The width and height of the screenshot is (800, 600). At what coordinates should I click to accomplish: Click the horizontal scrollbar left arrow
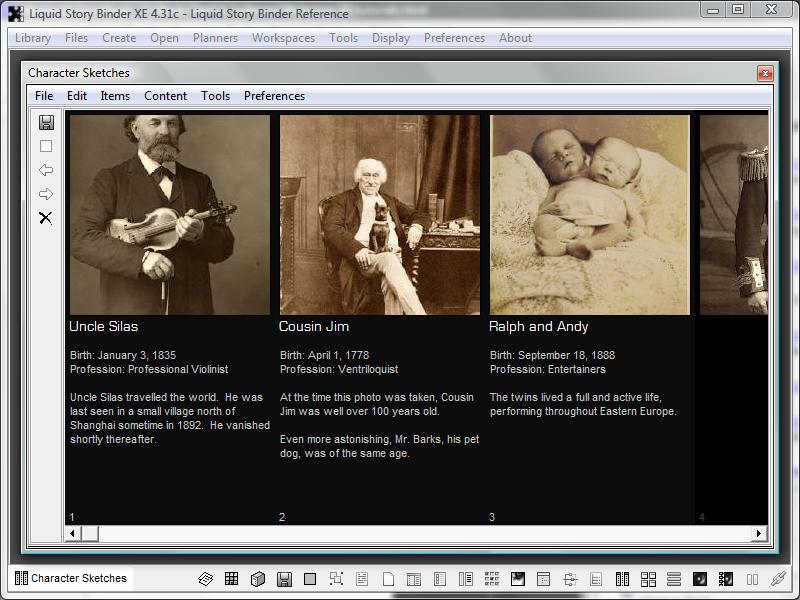[72, 534]
